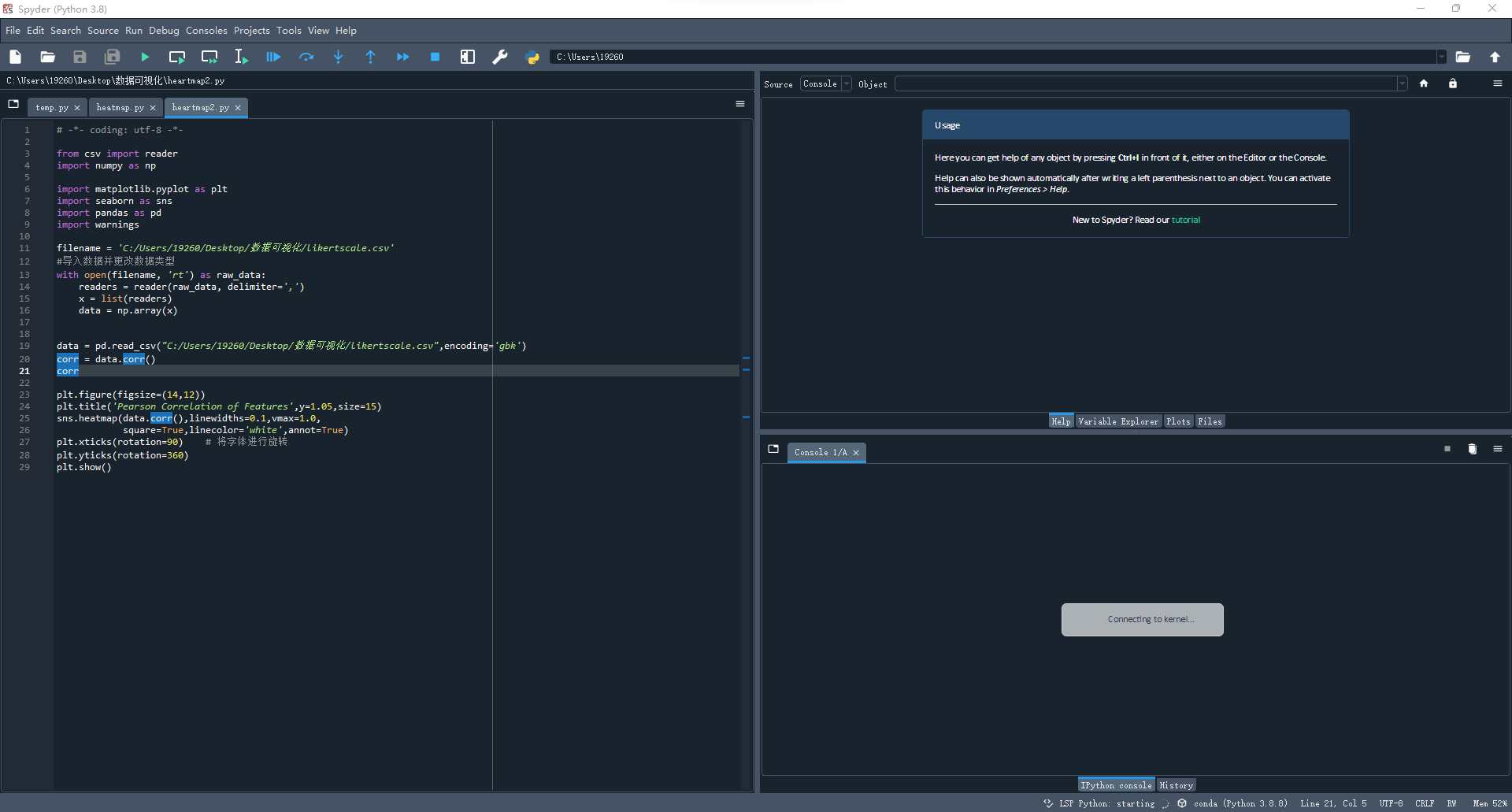This screenshot has height=812, width=1512.
Task: Interrupt kernel with square console button
Action: [x=1447, y=449]
